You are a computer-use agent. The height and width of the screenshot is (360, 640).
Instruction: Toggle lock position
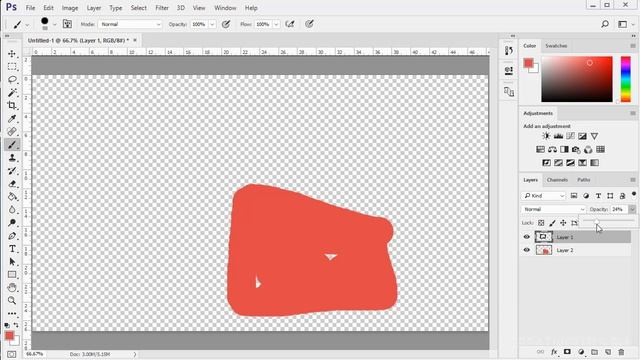coord(563,223)
